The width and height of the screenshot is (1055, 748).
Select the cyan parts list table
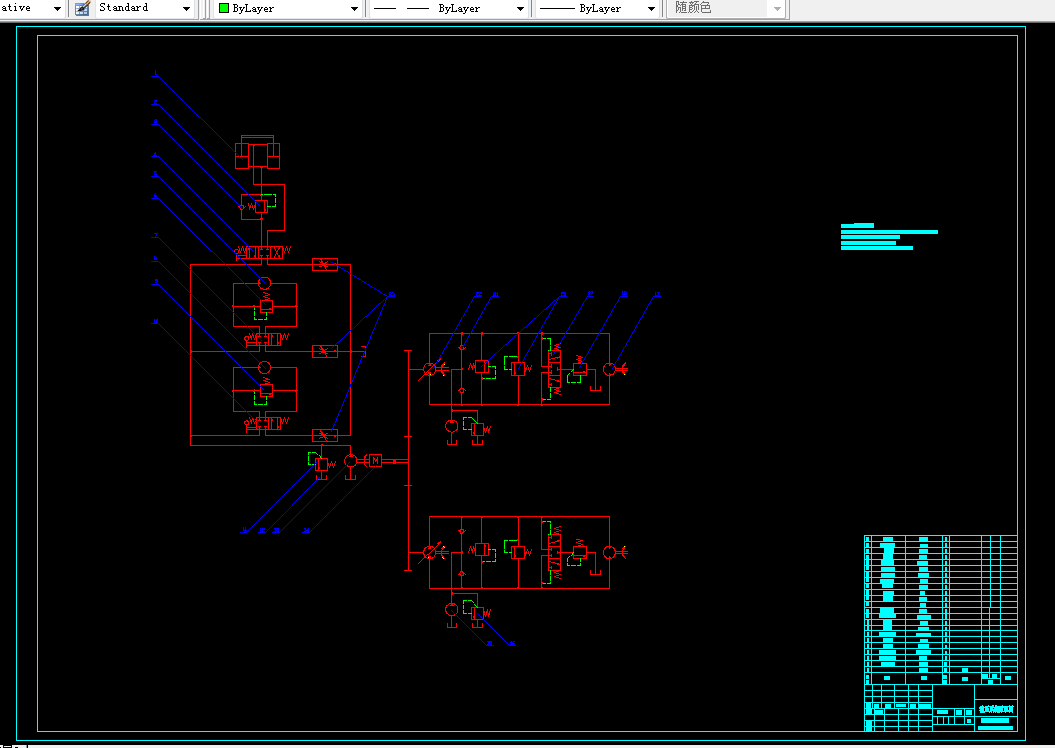pyautogui.click(x=941, y=609)
